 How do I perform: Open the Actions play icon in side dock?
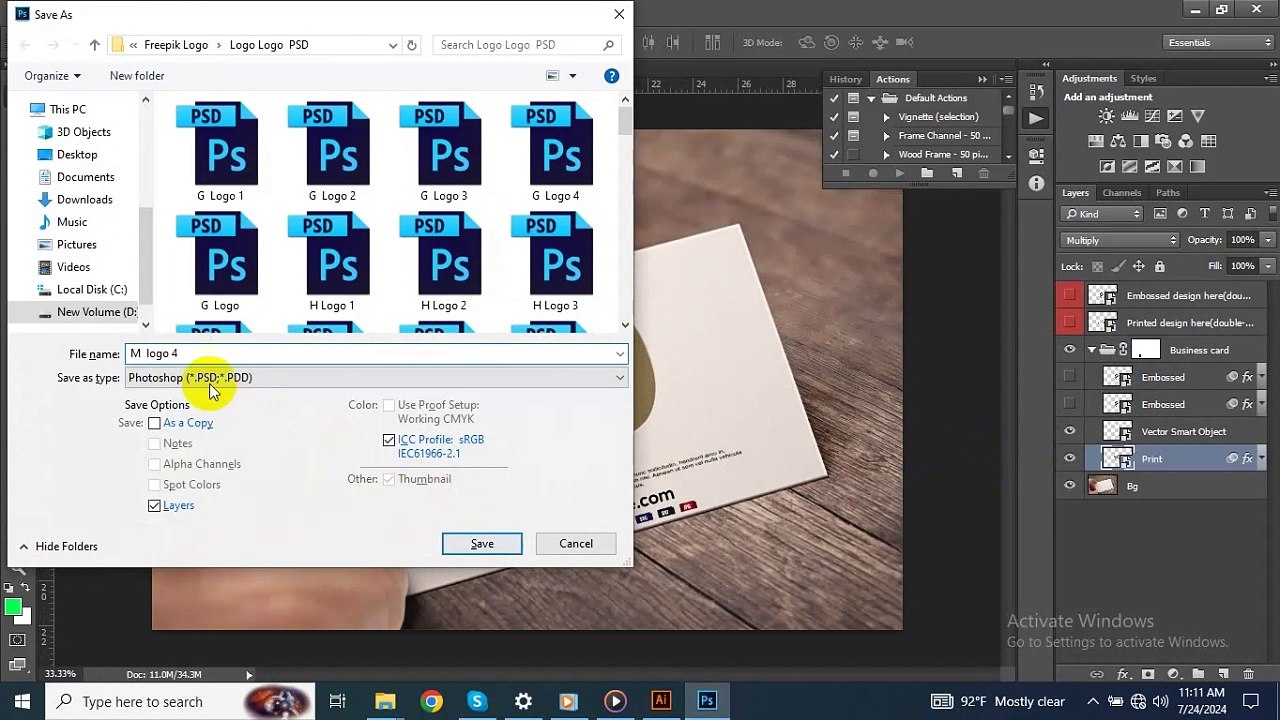[1036, 118]
